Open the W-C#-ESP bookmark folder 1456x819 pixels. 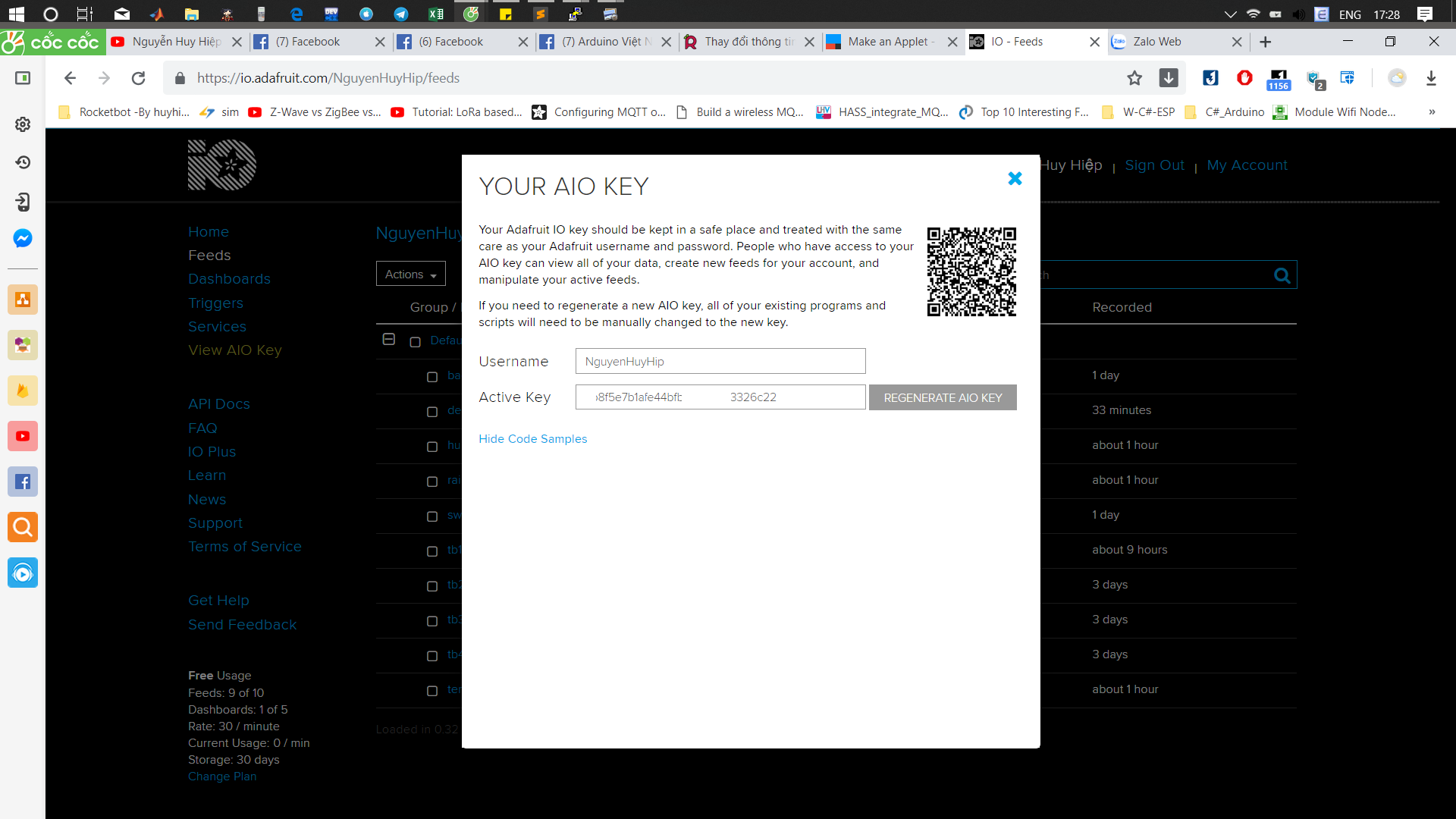click(x=1139, y=112)
